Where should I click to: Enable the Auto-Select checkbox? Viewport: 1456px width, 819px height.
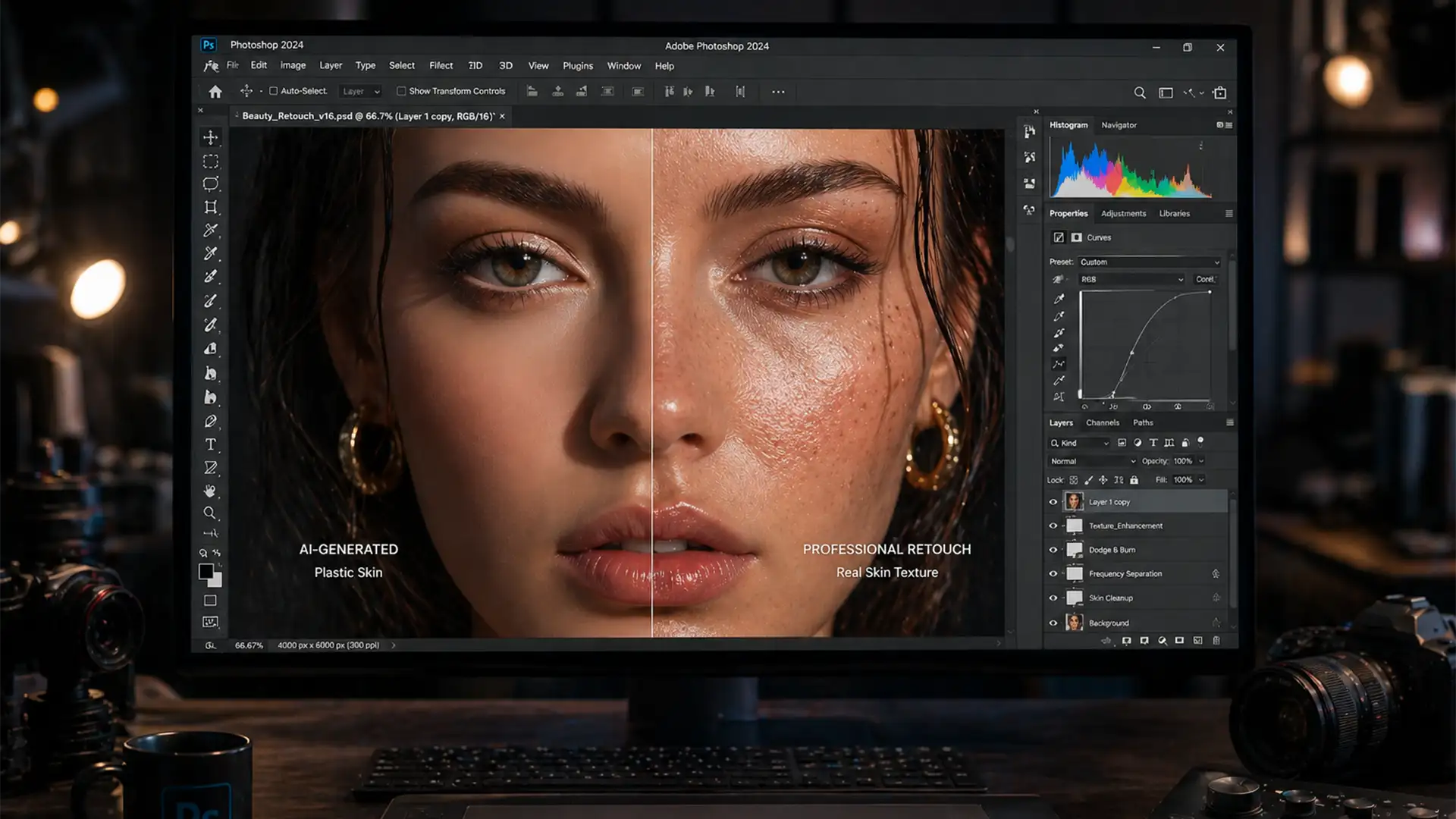coord(274,91)
